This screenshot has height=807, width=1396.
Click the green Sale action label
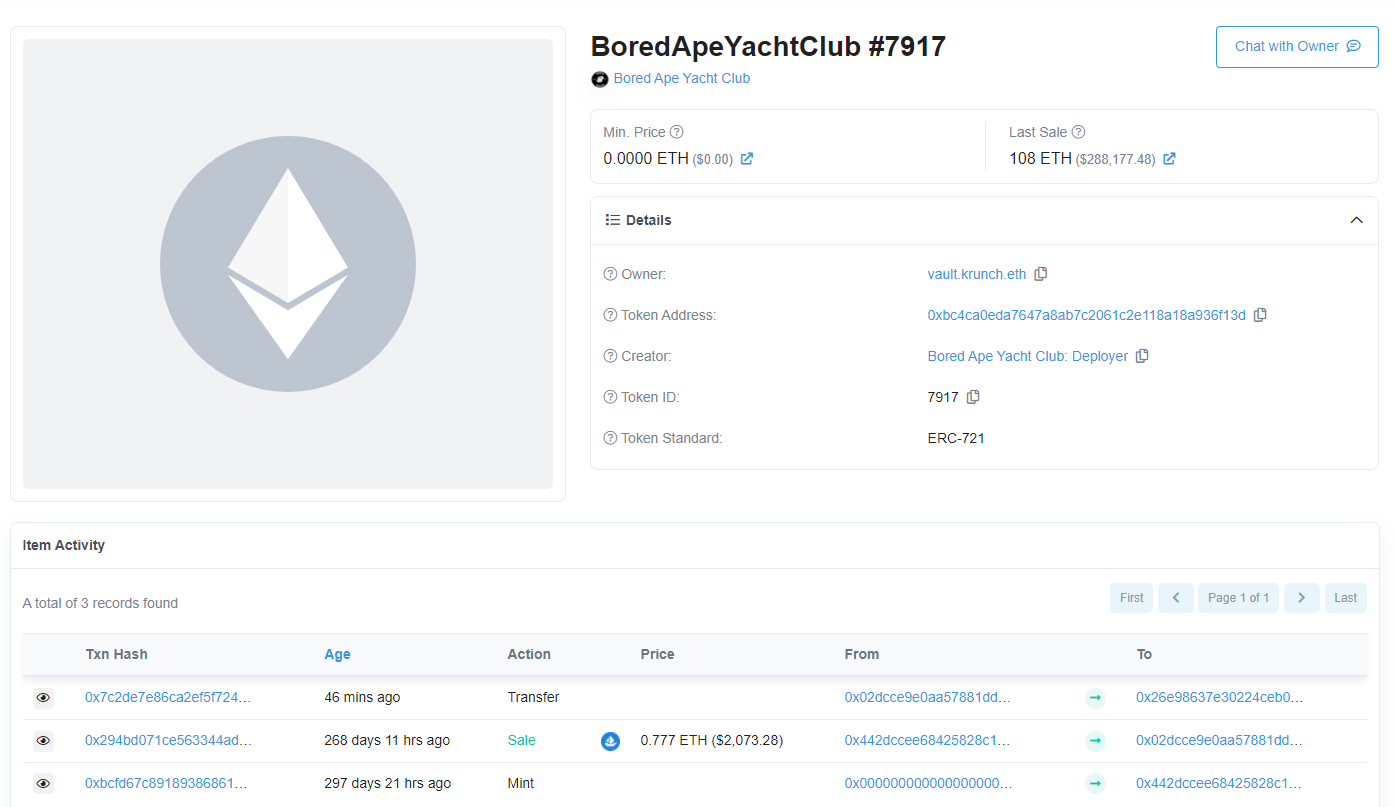[x=522, y=740]
